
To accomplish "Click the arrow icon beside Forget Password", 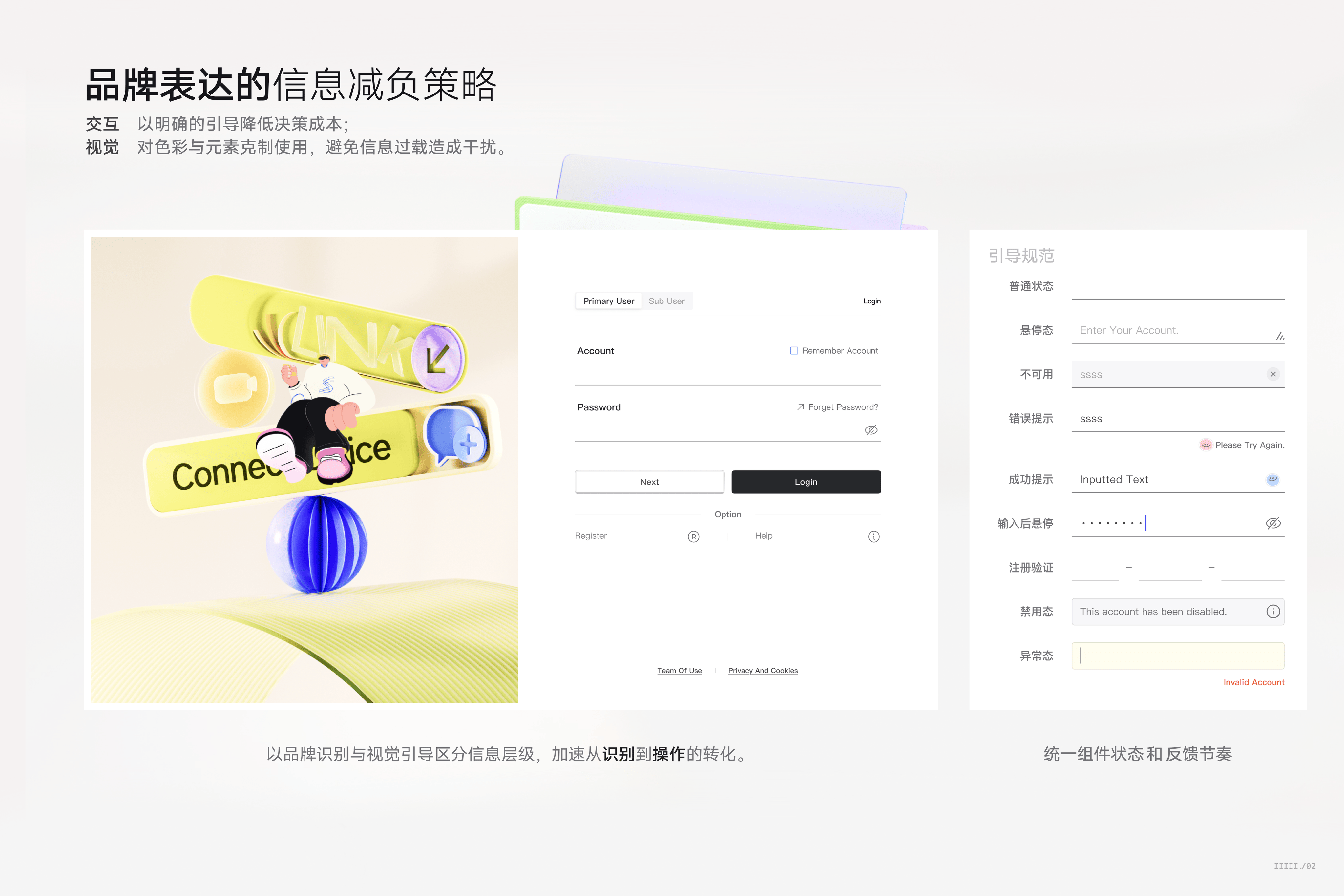I will (801, 407).
